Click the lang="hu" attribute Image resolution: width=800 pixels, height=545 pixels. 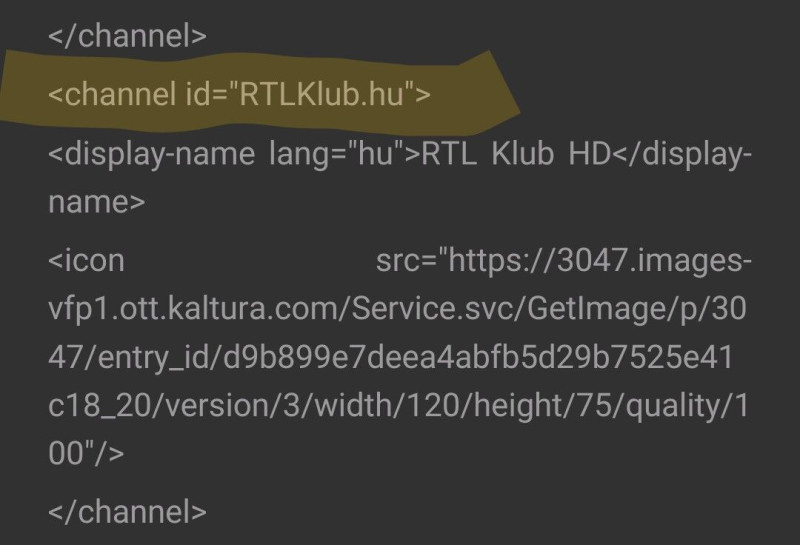click(332, 154)
